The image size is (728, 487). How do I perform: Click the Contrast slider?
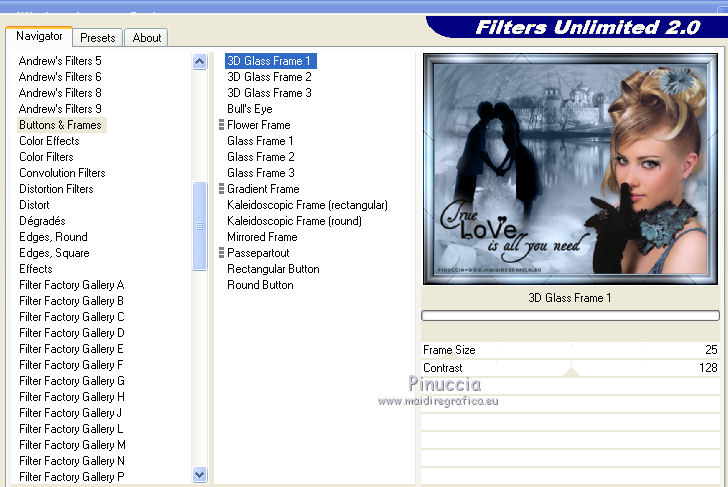(570, 368)
